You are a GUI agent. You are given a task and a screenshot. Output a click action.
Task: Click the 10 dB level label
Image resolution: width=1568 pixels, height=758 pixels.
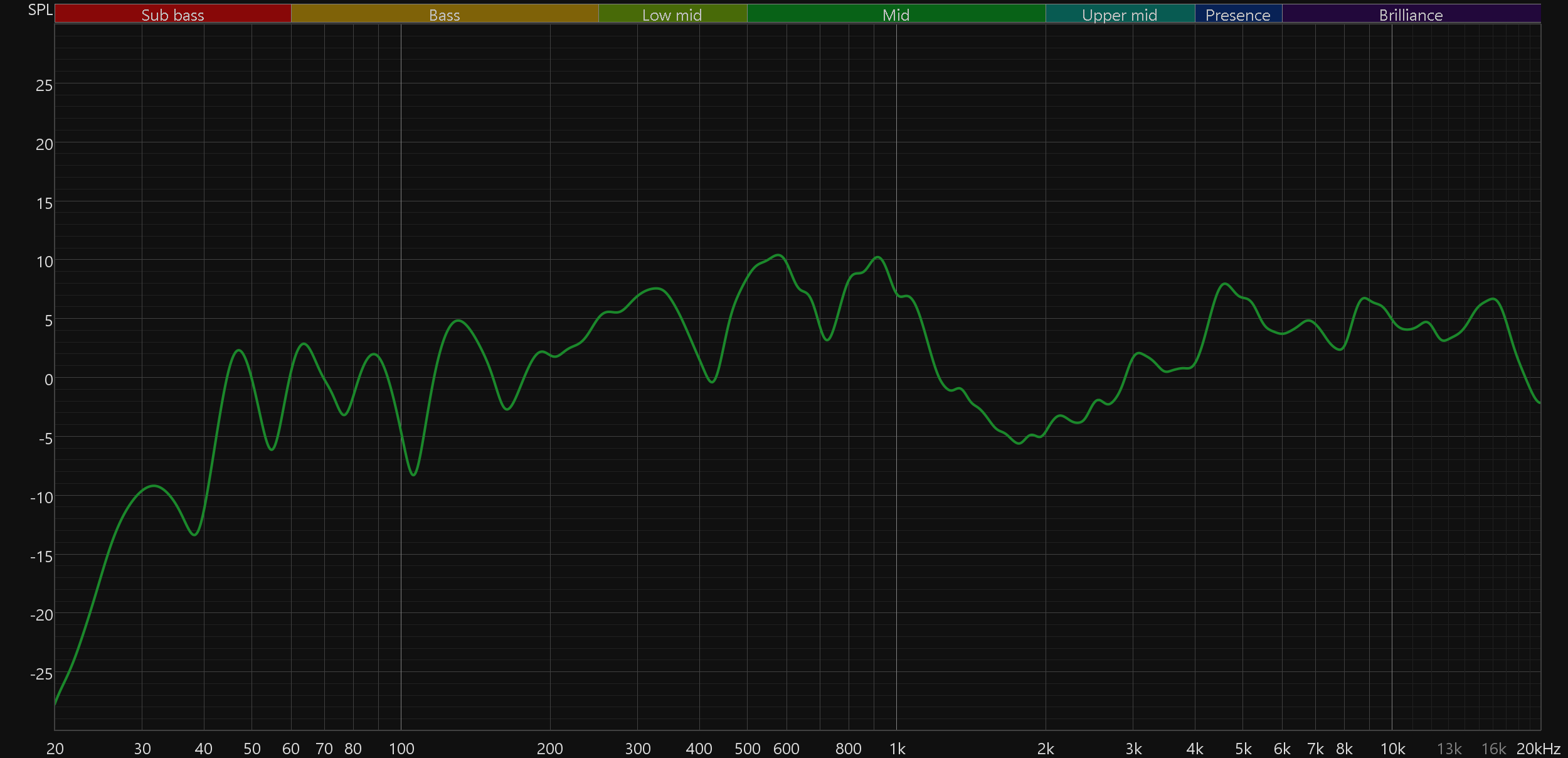tap(44, 262)
